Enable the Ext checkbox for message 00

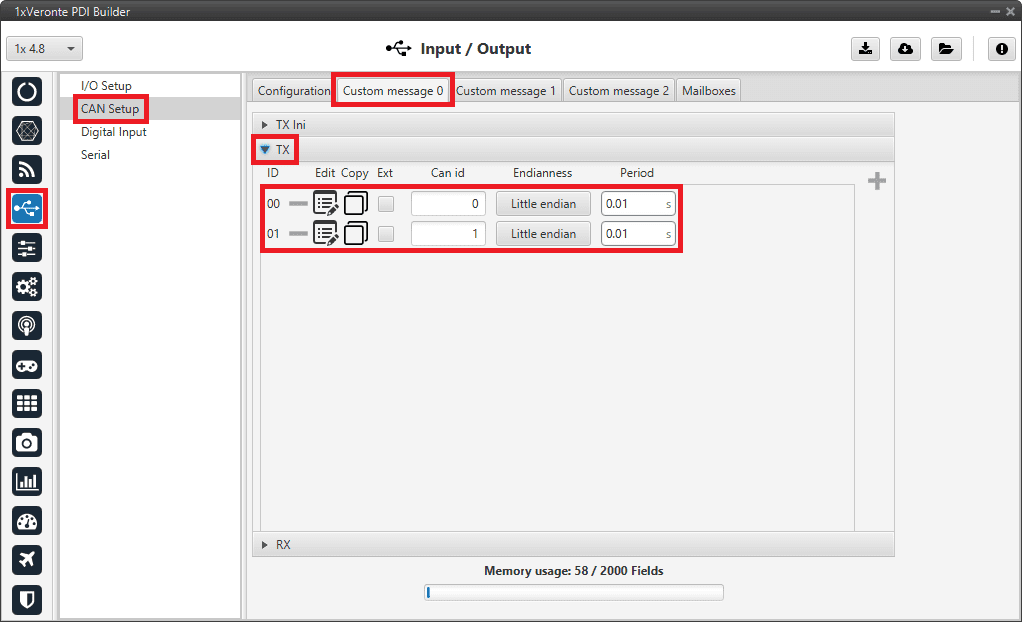pyautogui.click(x=385, y=204)
